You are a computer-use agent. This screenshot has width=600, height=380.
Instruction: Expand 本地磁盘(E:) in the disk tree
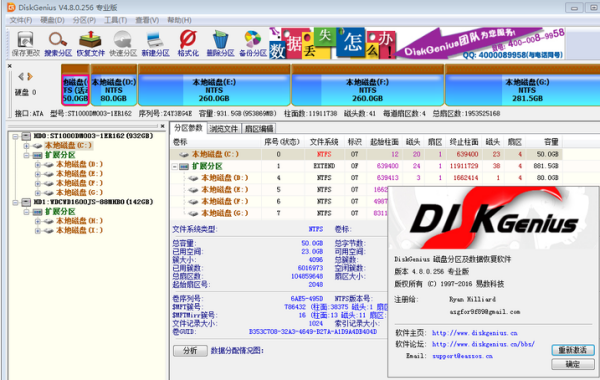point(38,174)
